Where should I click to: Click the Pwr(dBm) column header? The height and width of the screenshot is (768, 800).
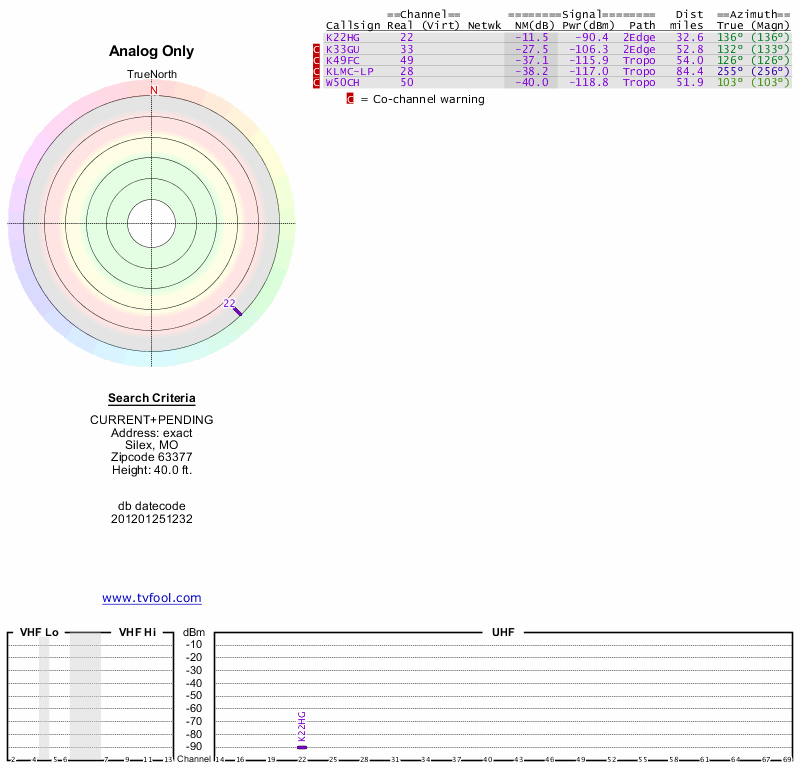point(588,26)
